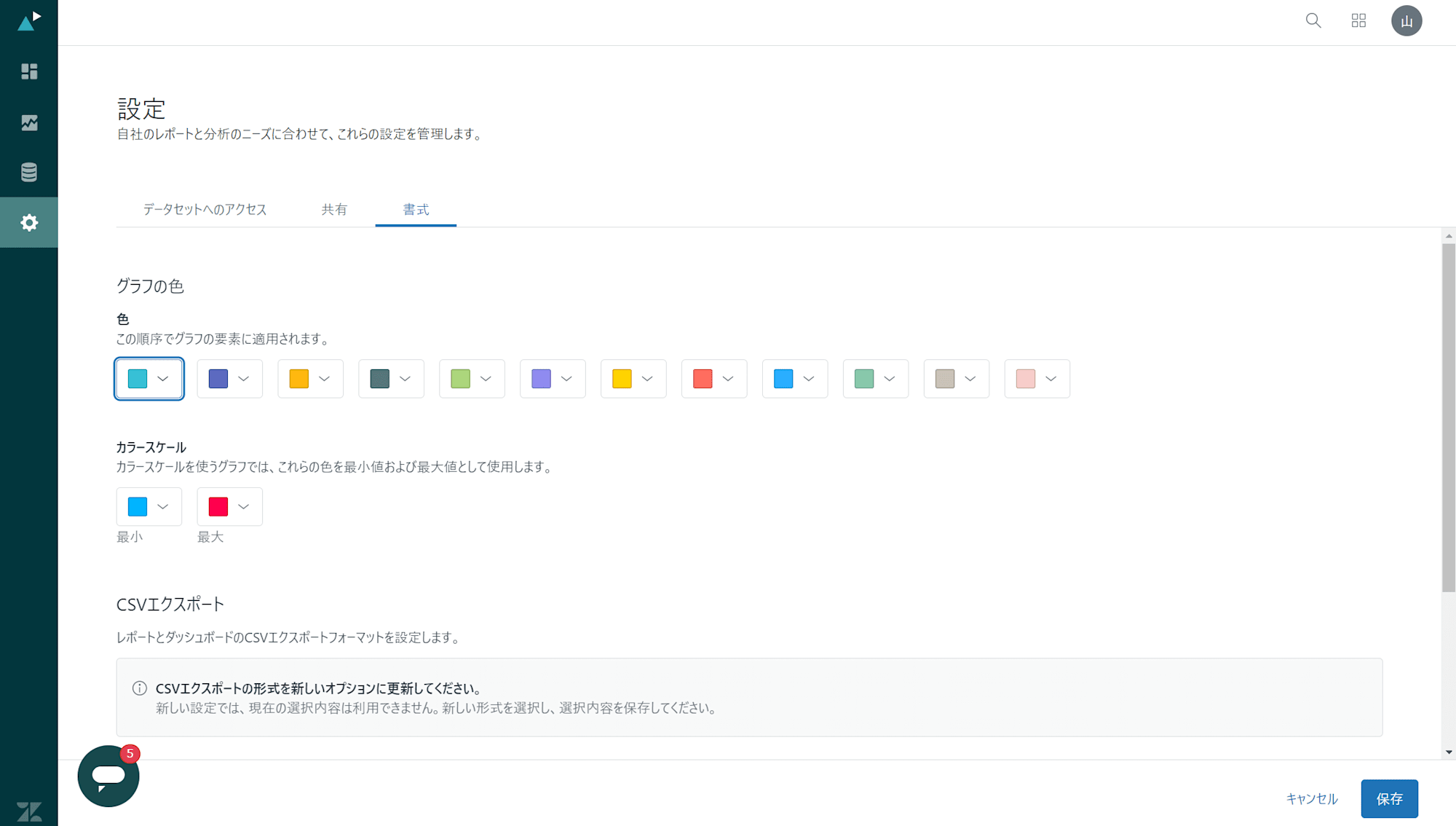Click the beige gray color swatch
This screenshot has height=826, width=1456.
945,379
